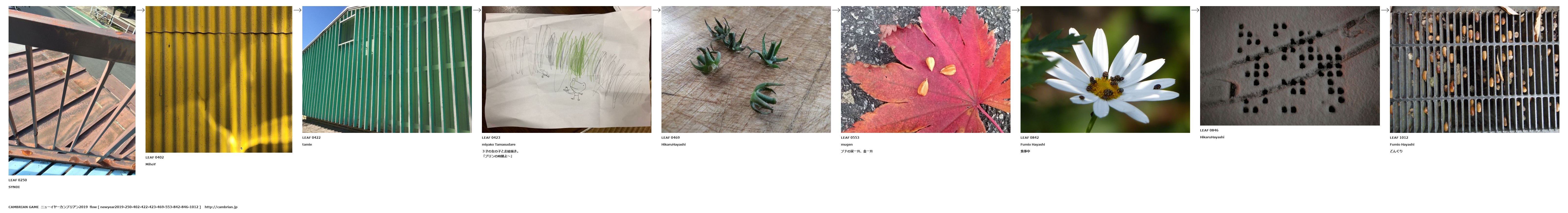Click the author name miyako Tamasudare

499,144
